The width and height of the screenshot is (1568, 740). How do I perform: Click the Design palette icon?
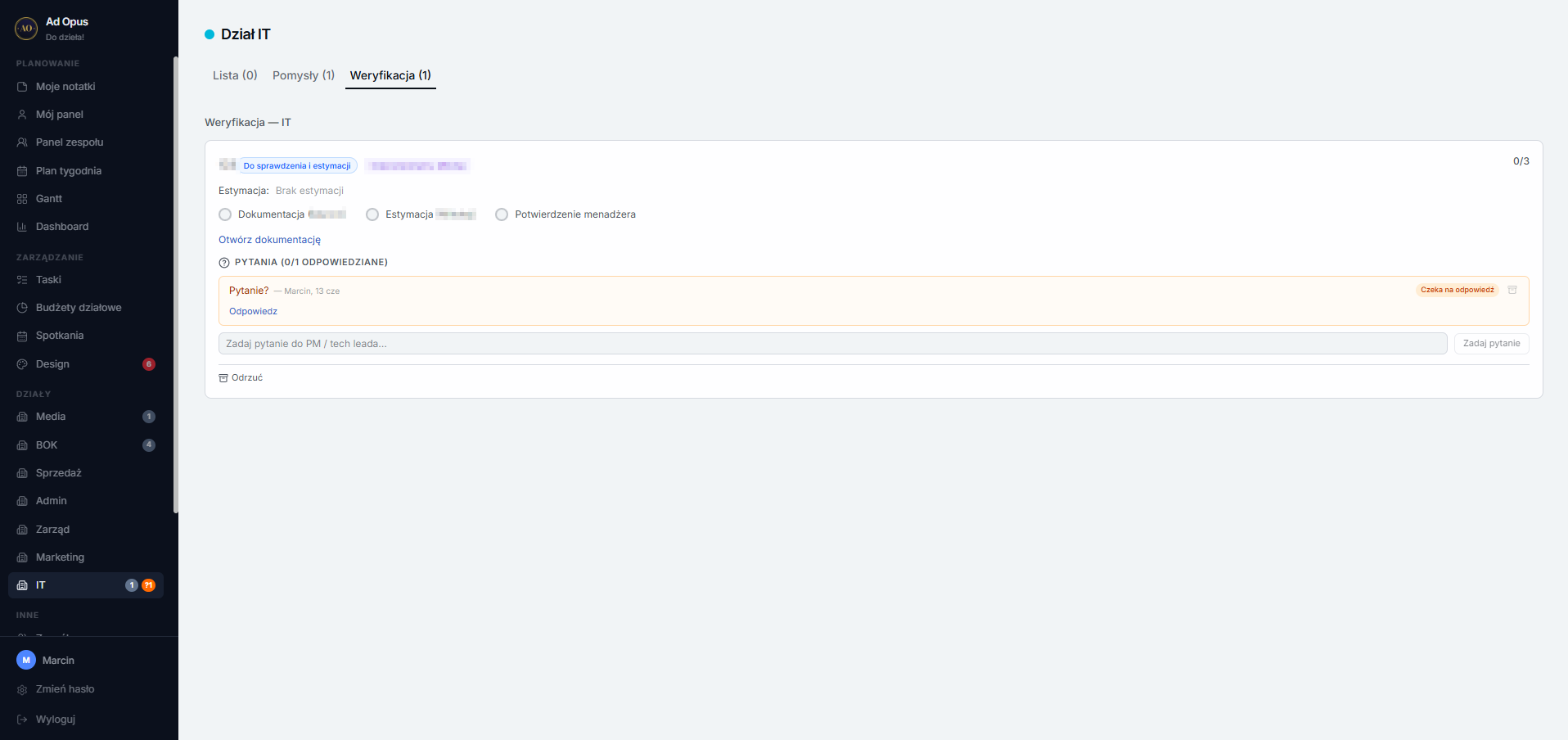[x=22, y=364]
